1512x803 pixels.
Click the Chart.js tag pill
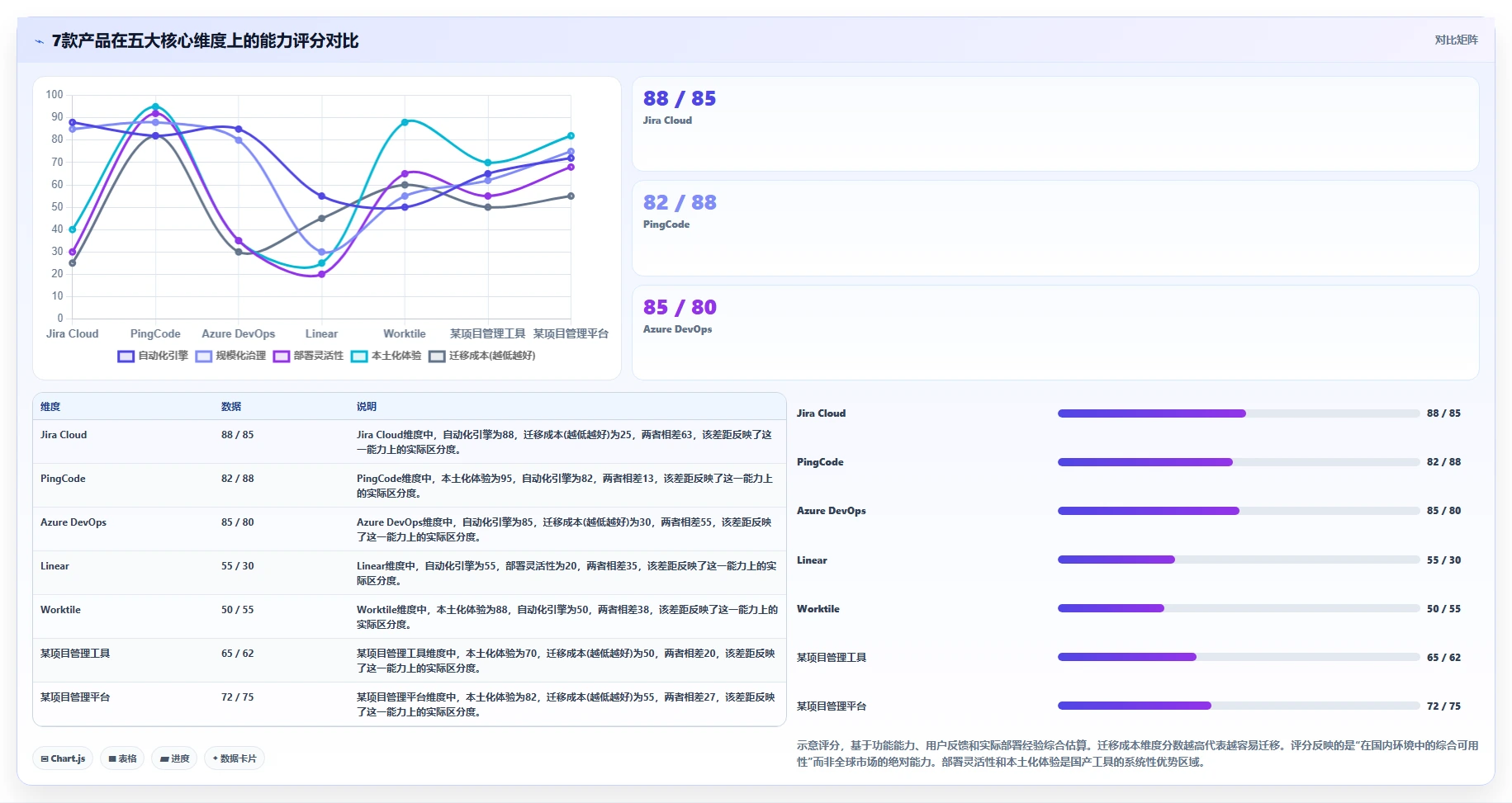(64, 758)
